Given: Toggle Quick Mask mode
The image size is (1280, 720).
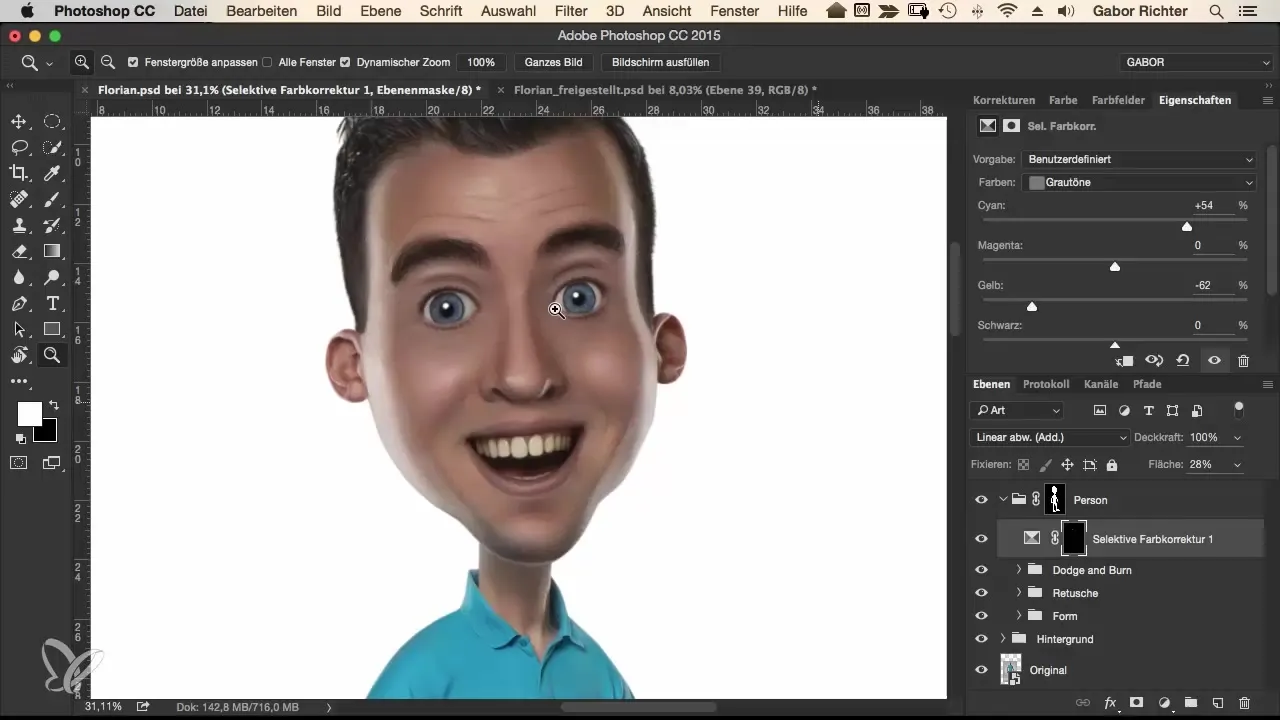Looking at the screenshot, I should point(19,462).
